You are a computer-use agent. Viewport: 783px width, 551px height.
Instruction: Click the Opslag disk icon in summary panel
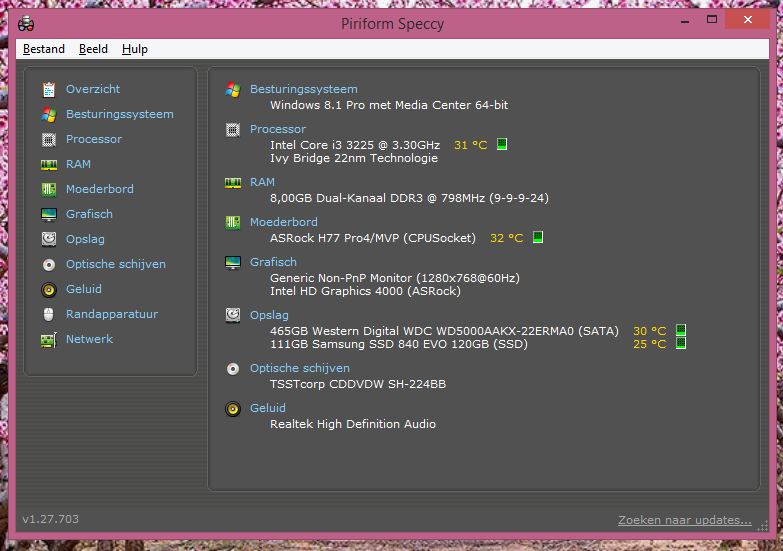pyautogui.click(x=233, y=315)
